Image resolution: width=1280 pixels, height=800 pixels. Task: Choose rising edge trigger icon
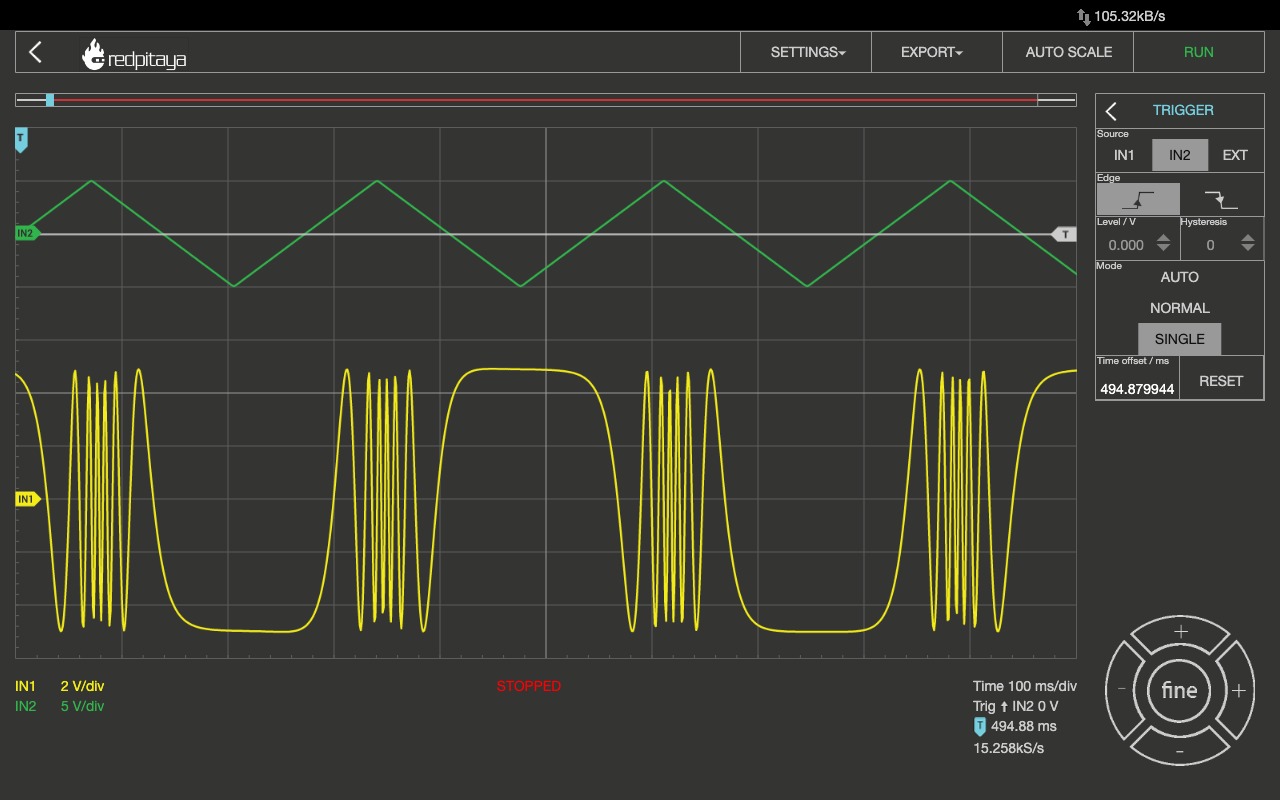tap(1138, 199)
